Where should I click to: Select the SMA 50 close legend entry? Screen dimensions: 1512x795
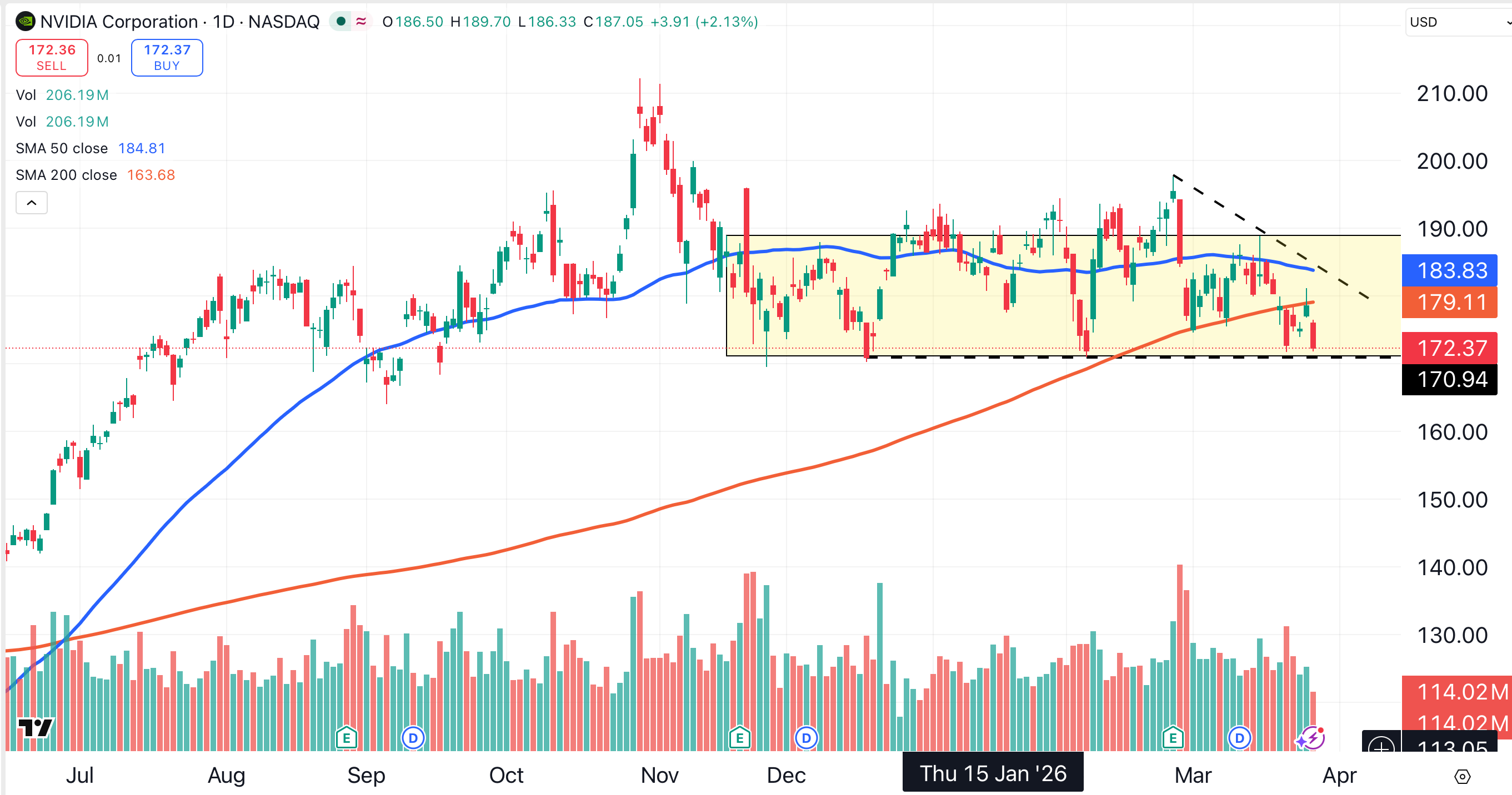[62, 148]
